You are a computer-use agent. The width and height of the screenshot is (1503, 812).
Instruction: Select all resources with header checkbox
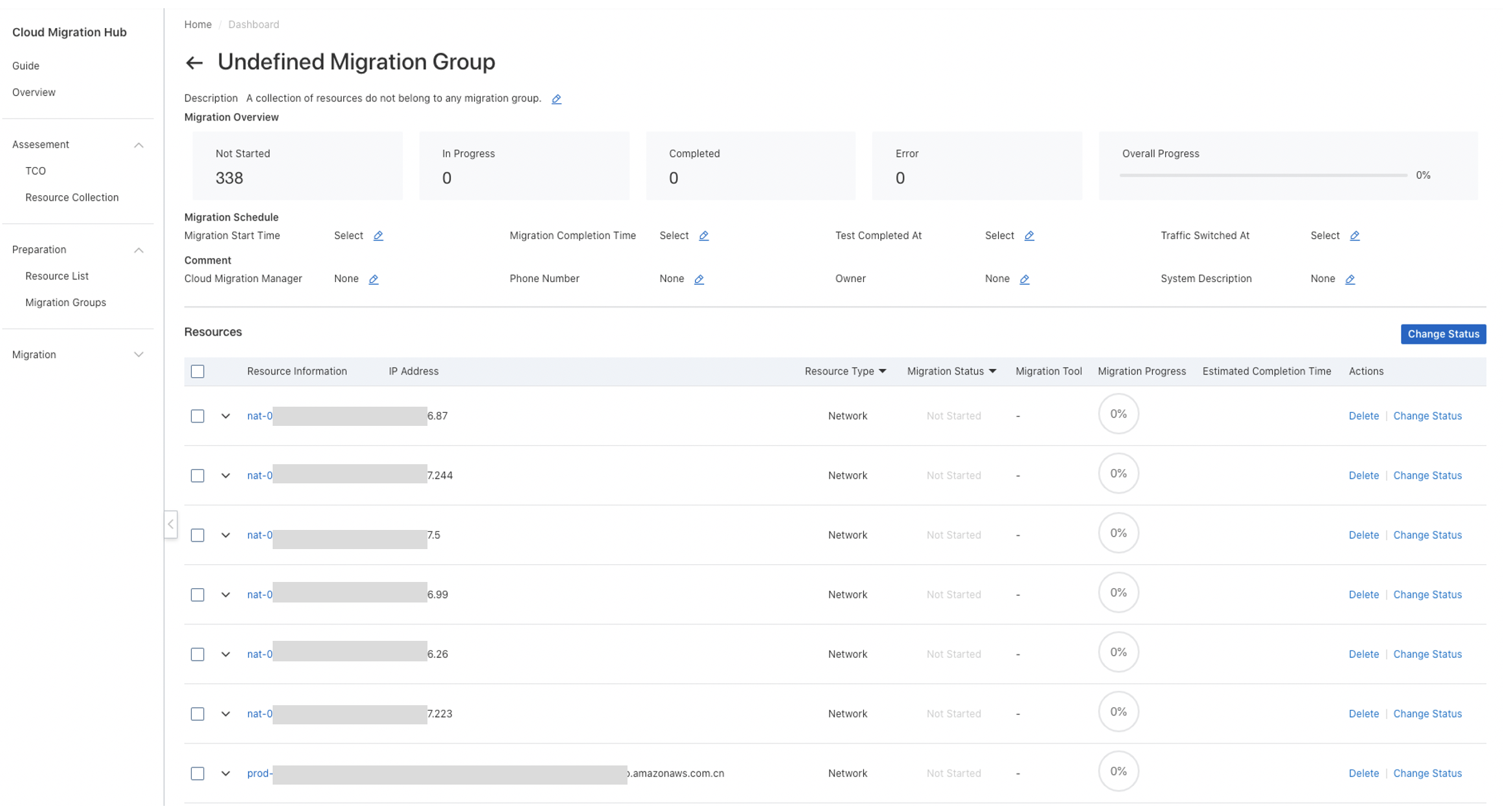tap(197, 372)
